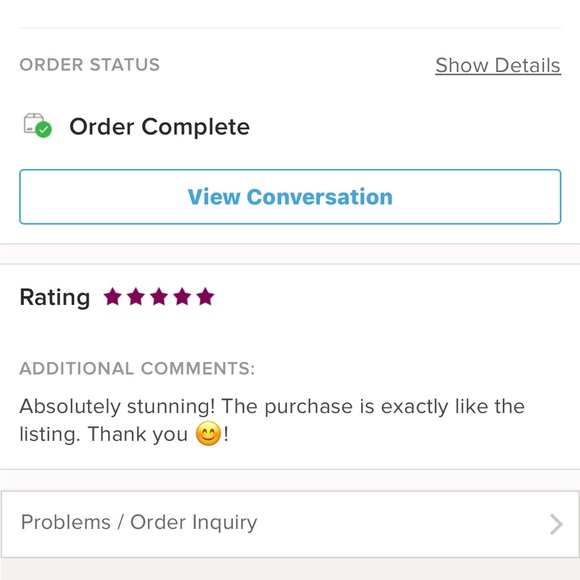580x580 pixels.
Task: Click the package with green checkmark icon
Action: [38, 125]
